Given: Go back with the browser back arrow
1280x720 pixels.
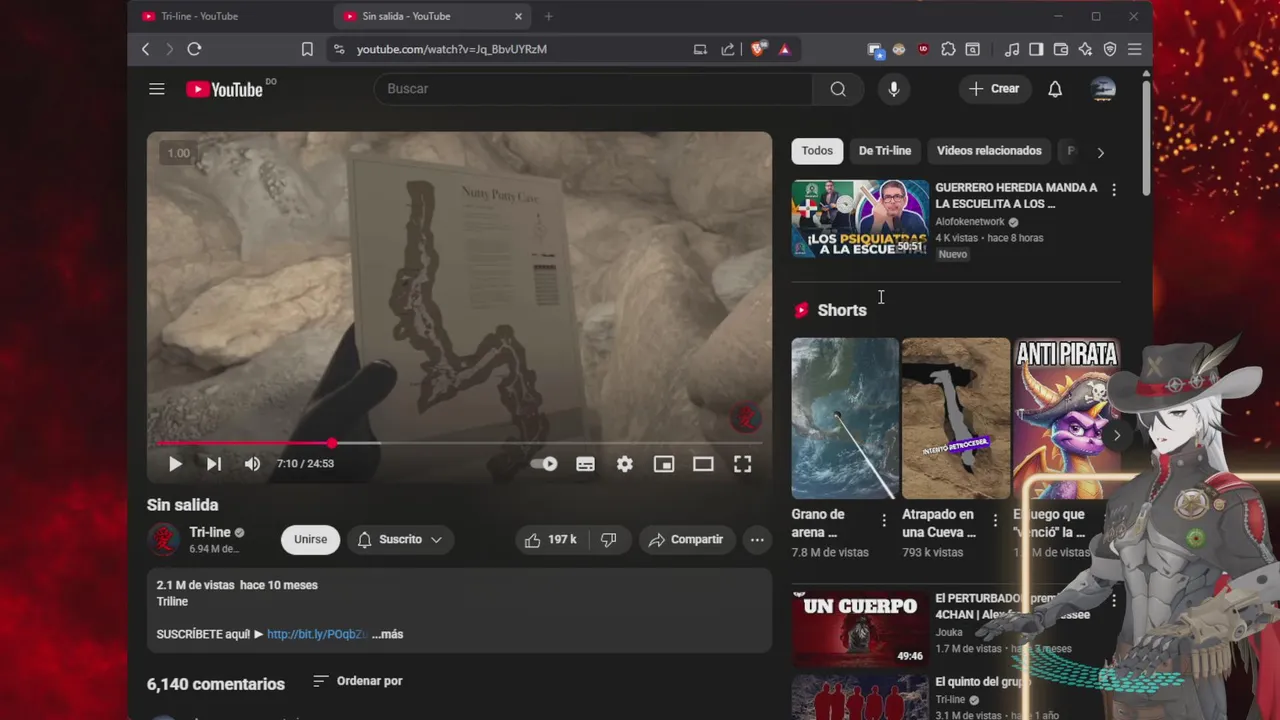Looking at the screenshot, I should point(146,49).
